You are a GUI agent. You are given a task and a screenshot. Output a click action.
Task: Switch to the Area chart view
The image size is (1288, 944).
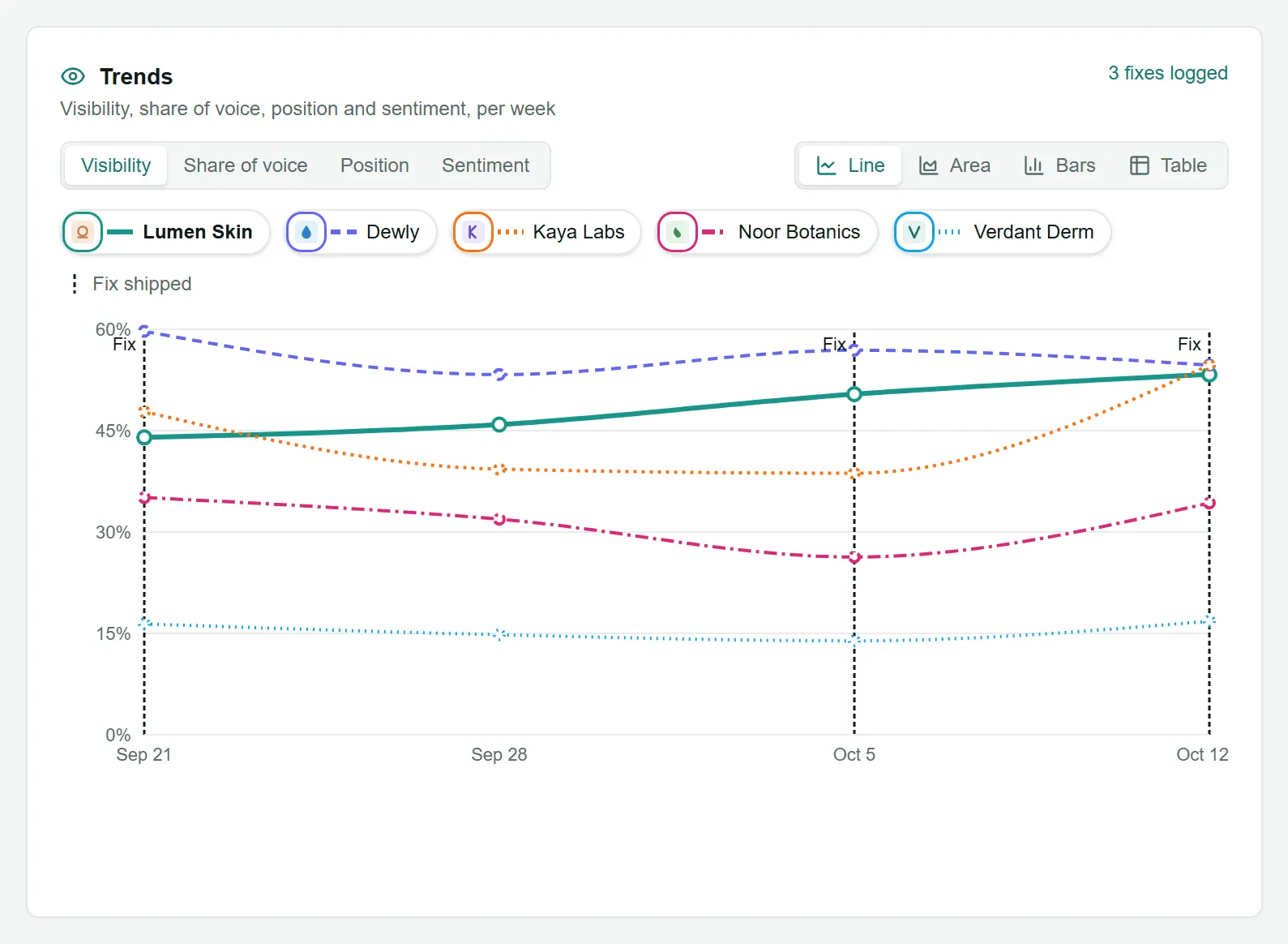point(955,165)
